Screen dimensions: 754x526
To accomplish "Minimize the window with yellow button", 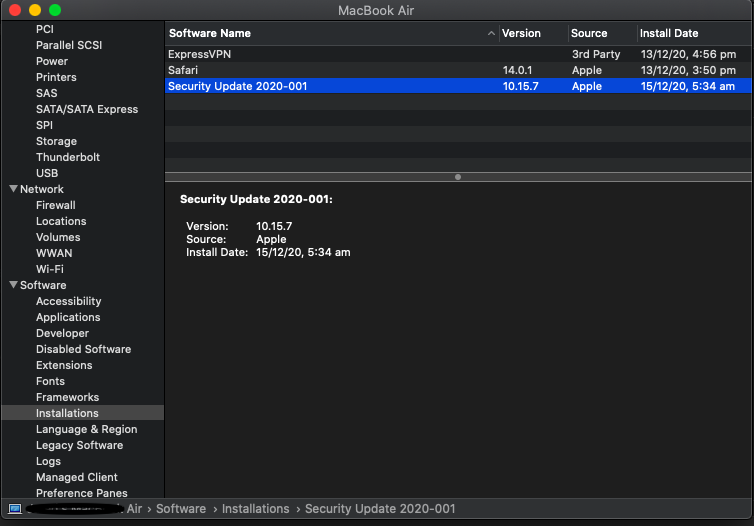I will coord(35,10).
